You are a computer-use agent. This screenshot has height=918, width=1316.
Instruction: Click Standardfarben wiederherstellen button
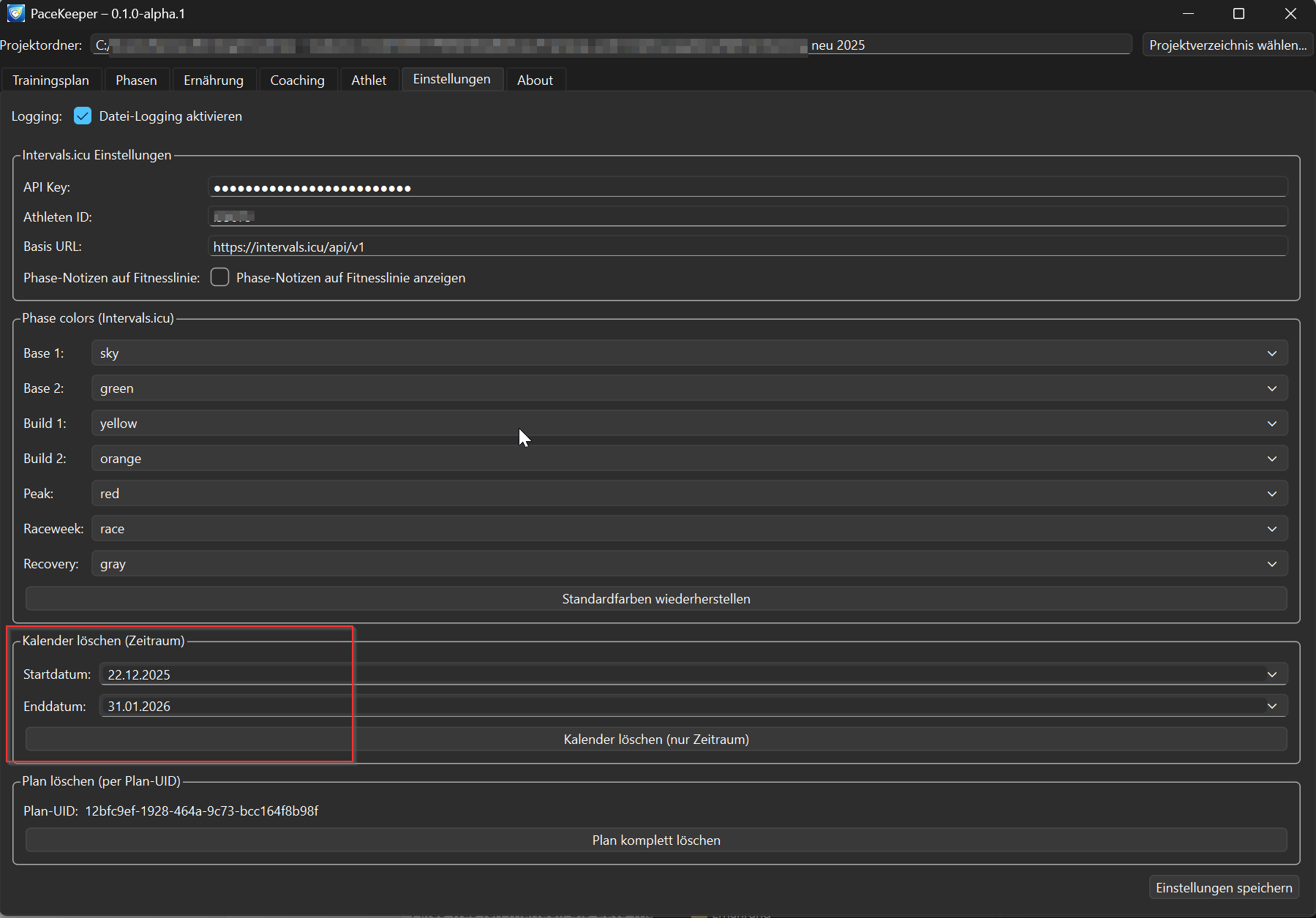click(x=656, y=598)
